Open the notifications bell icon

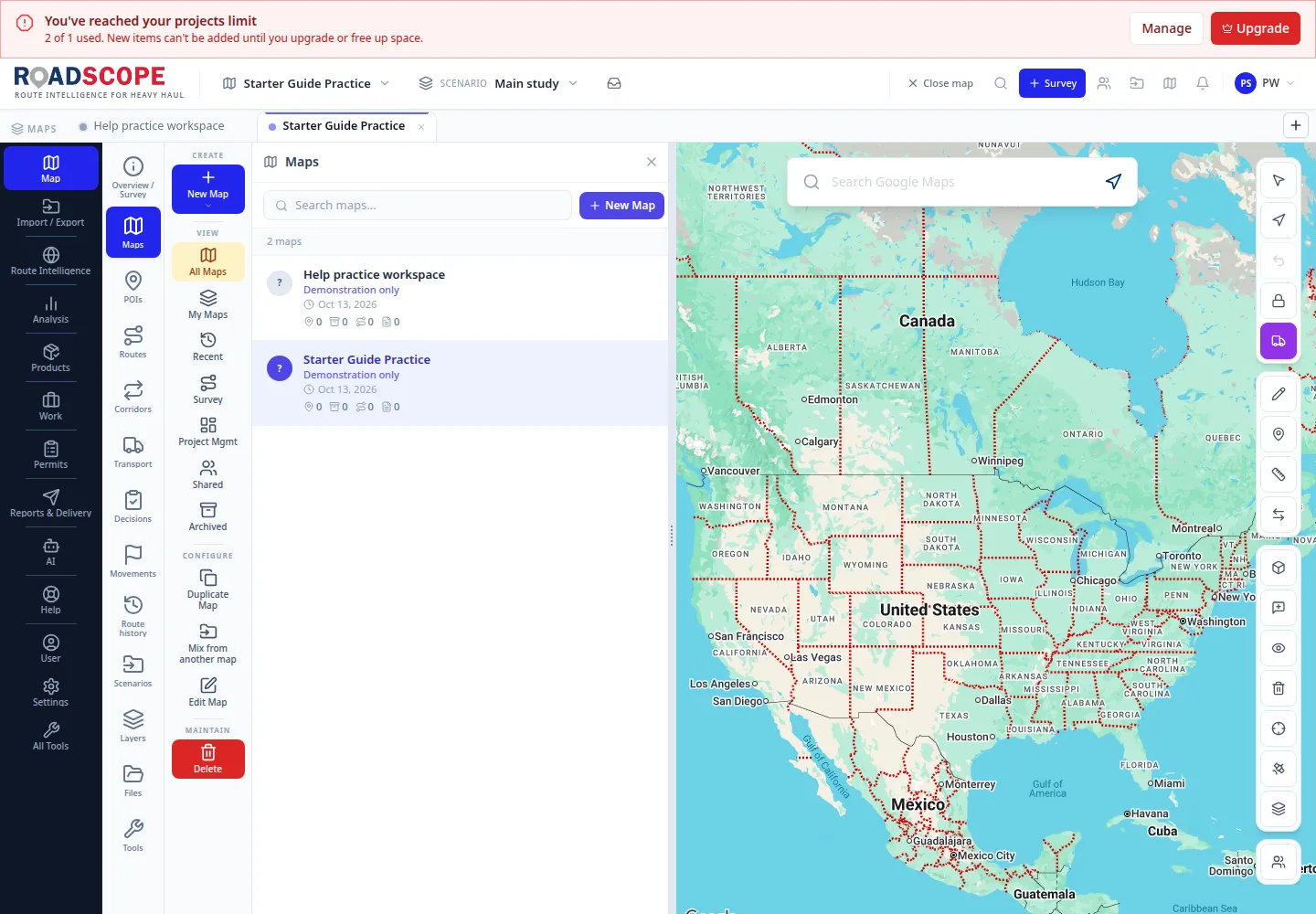(1203, 83)
